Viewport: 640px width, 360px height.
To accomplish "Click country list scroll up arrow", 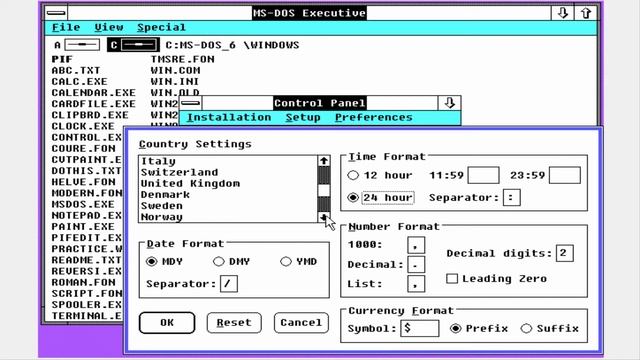I will 324,161.
